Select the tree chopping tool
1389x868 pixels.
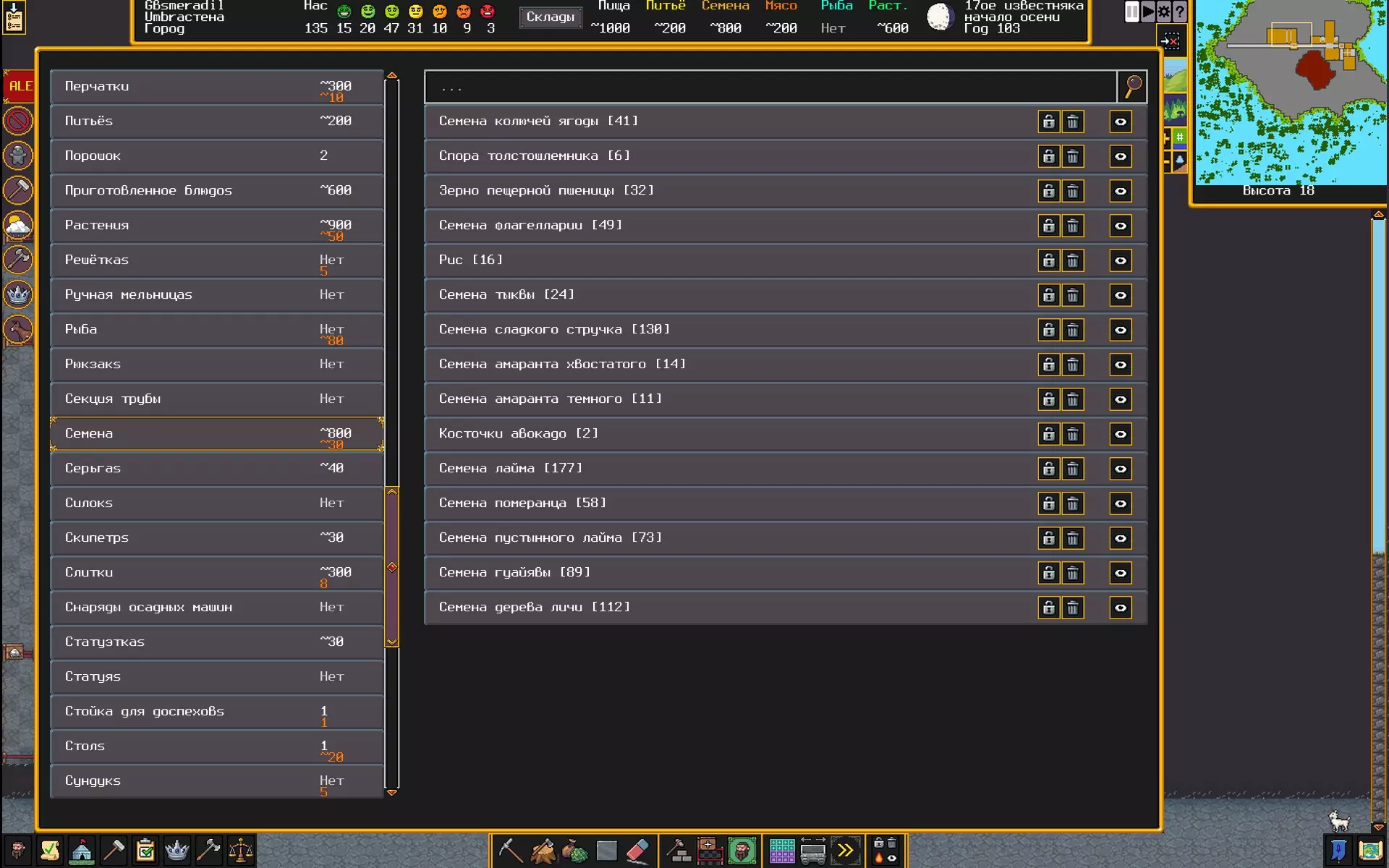[x=543, y=851]
